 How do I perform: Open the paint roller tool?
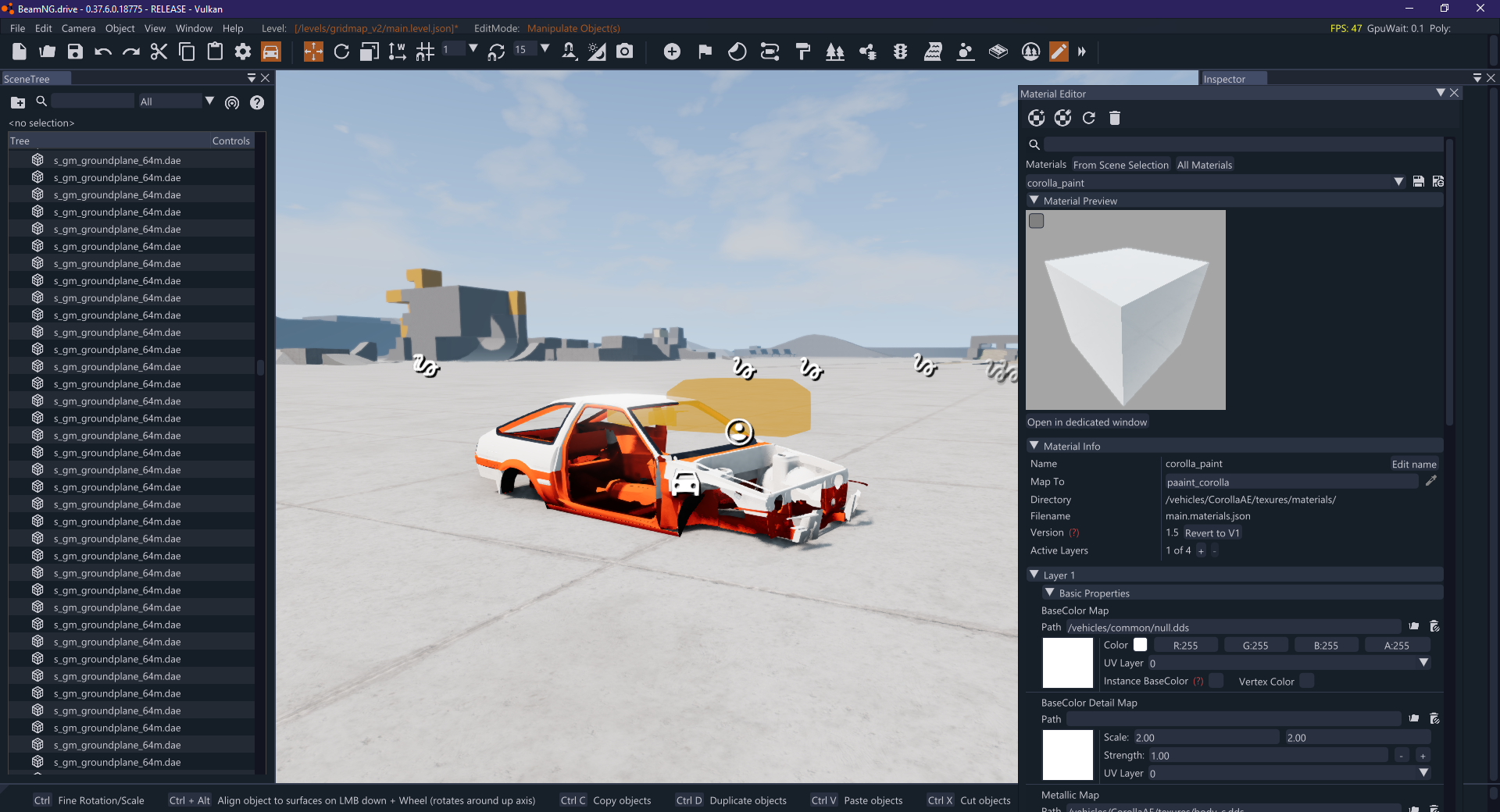tap(802, 52)
